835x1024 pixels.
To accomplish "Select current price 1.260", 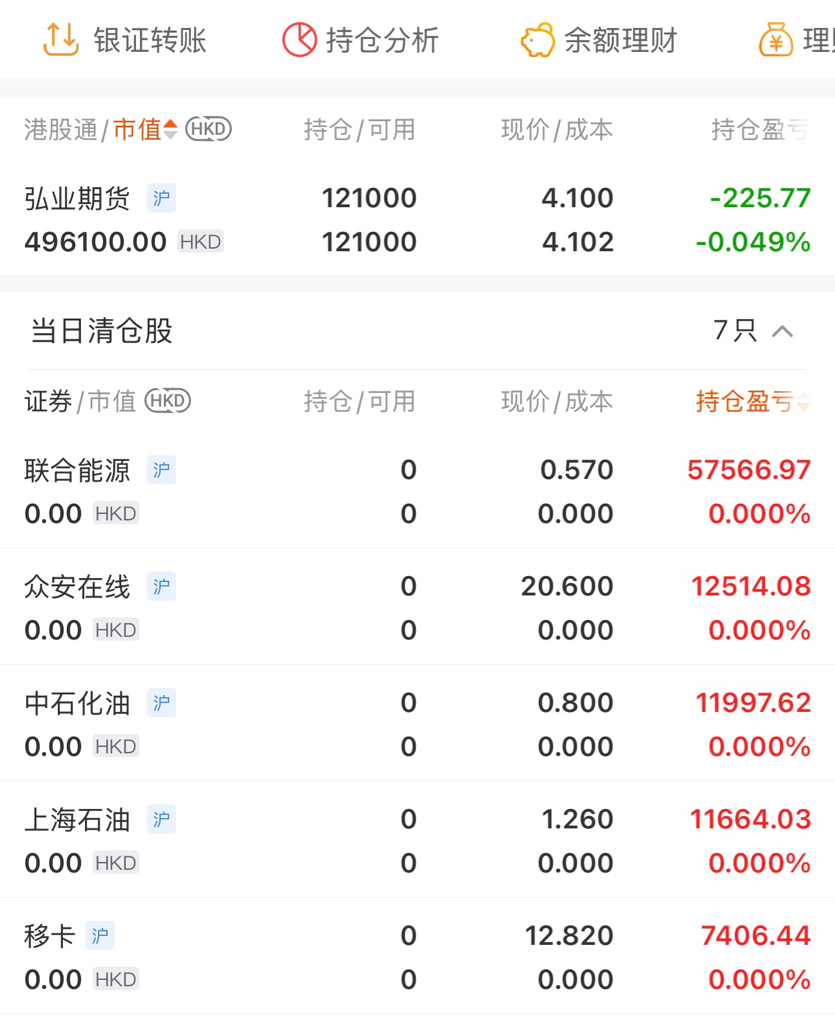I will tap(577, 819).
